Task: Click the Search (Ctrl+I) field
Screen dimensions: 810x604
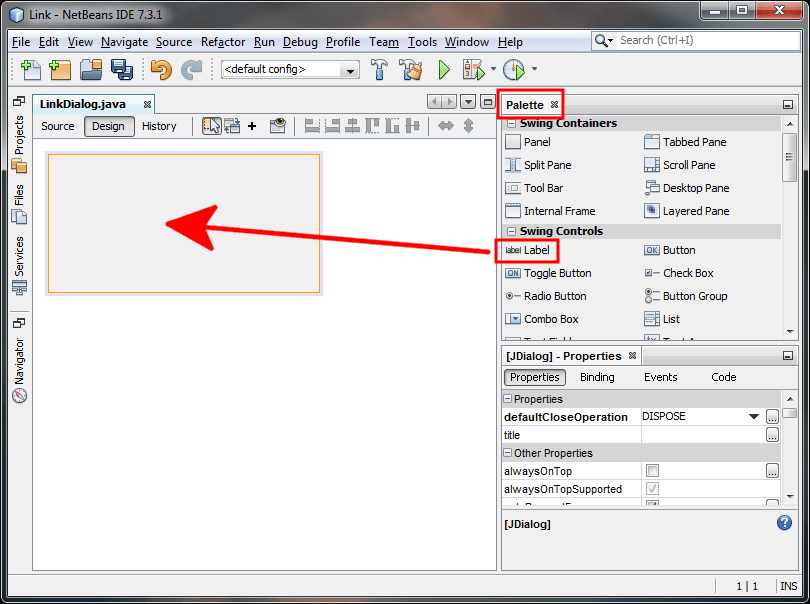Action: click(x=708, y=40)
